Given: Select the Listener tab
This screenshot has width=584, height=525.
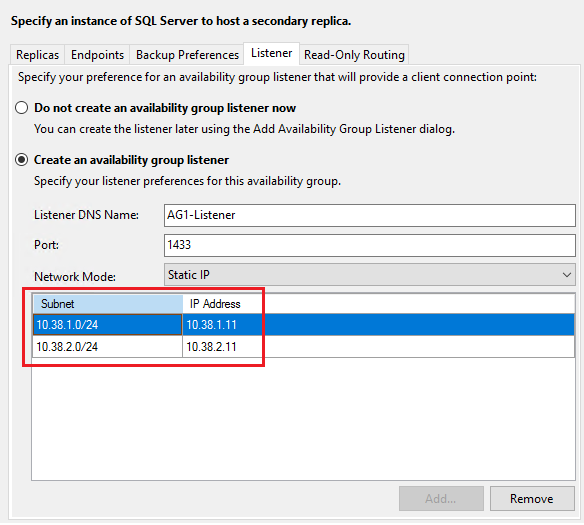Looking at the screenshot, I should 272,53.
